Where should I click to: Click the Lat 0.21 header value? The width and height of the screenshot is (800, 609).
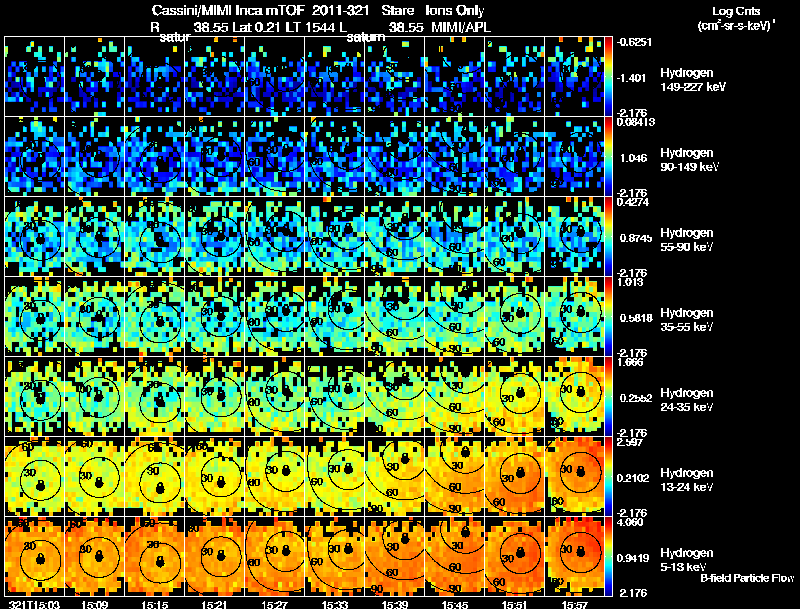[256, 28]
